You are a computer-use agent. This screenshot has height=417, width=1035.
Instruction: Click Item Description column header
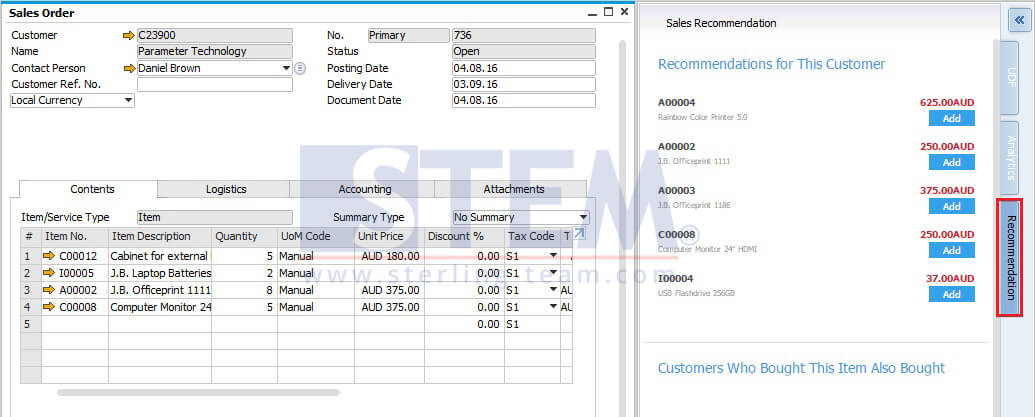160,236
